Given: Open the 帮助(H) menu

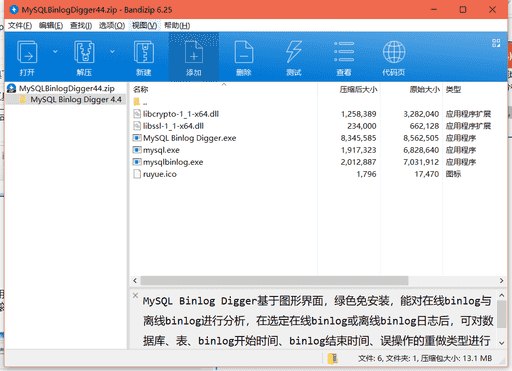Looking at the screenshot, I should pyautogui.click(x=177, y=26).
